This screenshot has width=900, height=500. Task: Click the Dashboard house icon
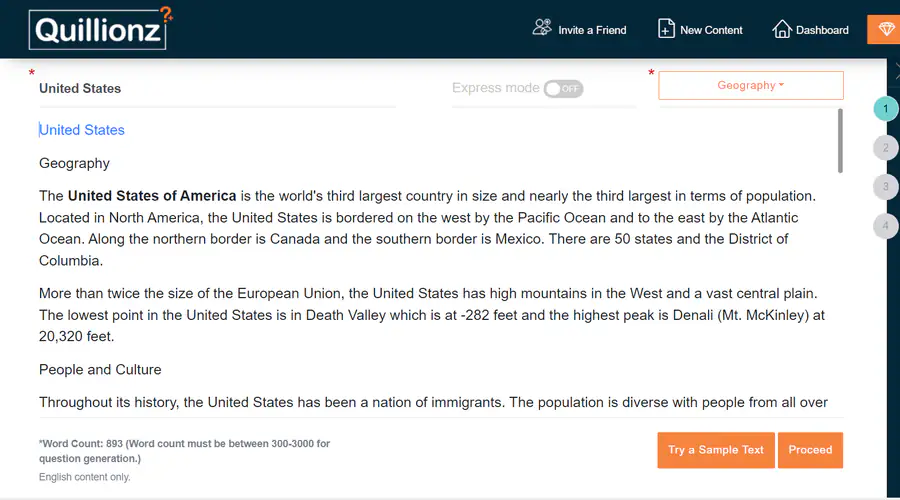point(782,29)
